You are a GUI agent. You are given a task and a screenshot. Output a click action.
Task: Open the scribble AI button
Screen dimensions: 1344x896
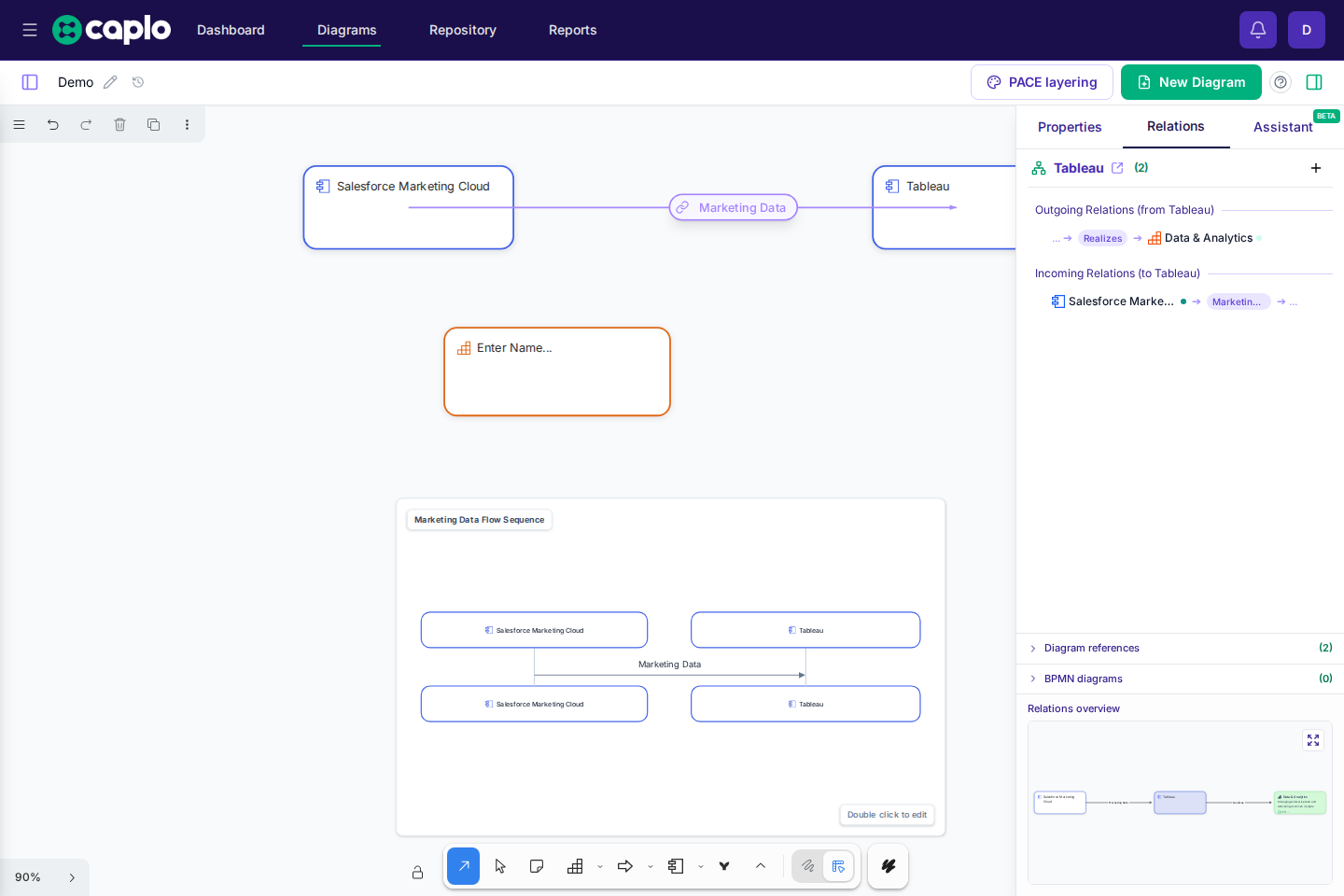pyautogui.click(x=889, y=866)
